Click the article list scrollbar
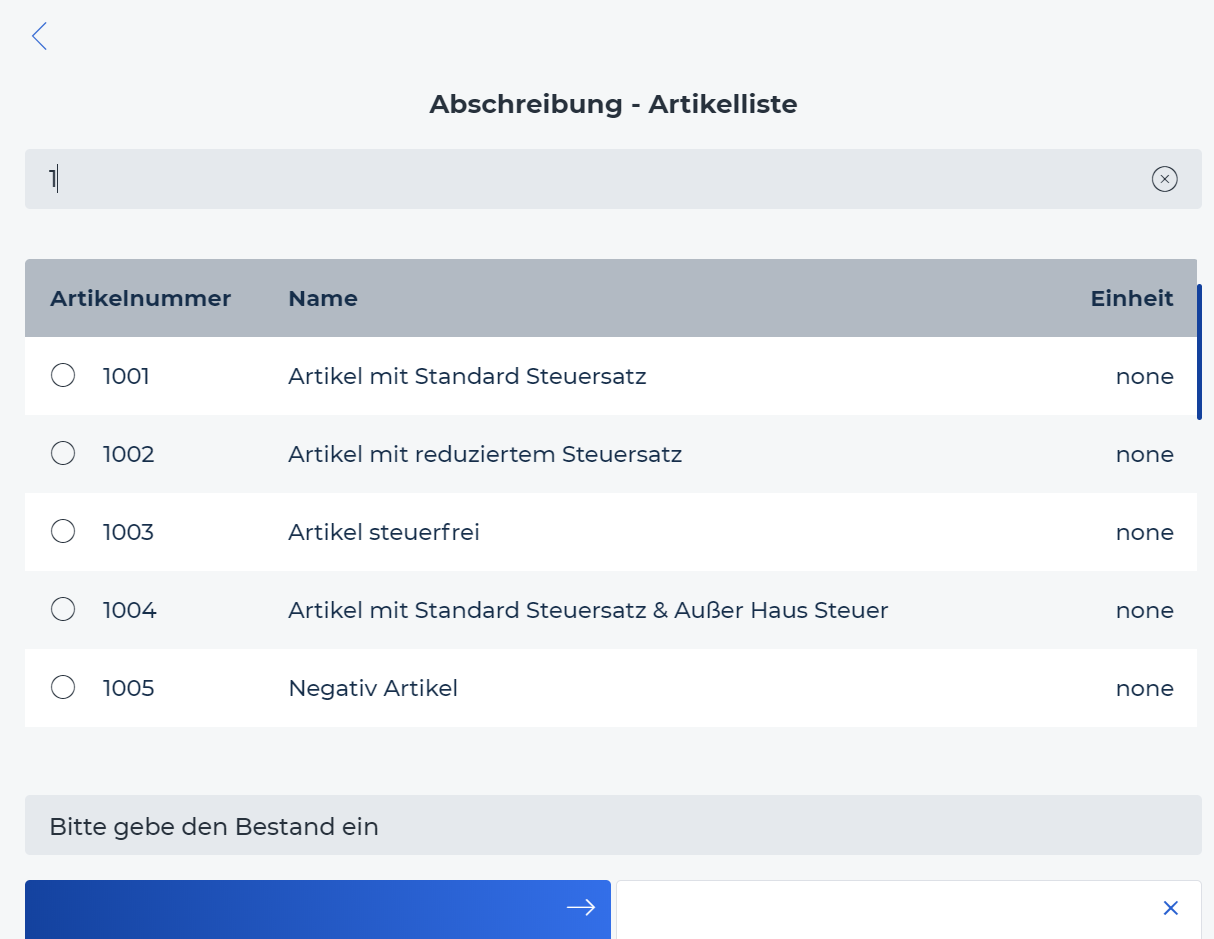1214x939 pixels. (x=1199, y=352)
